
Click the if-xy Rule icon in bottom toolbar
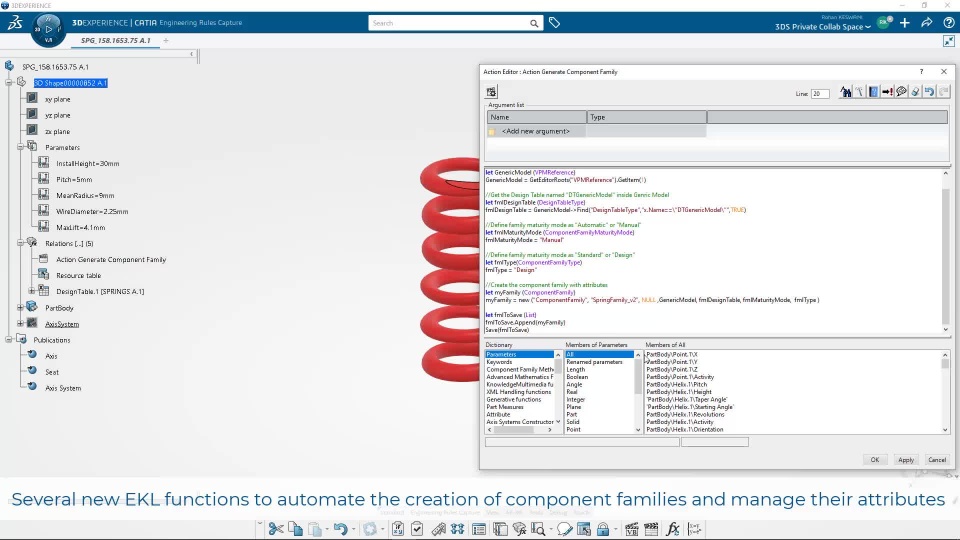click(398, 529)
